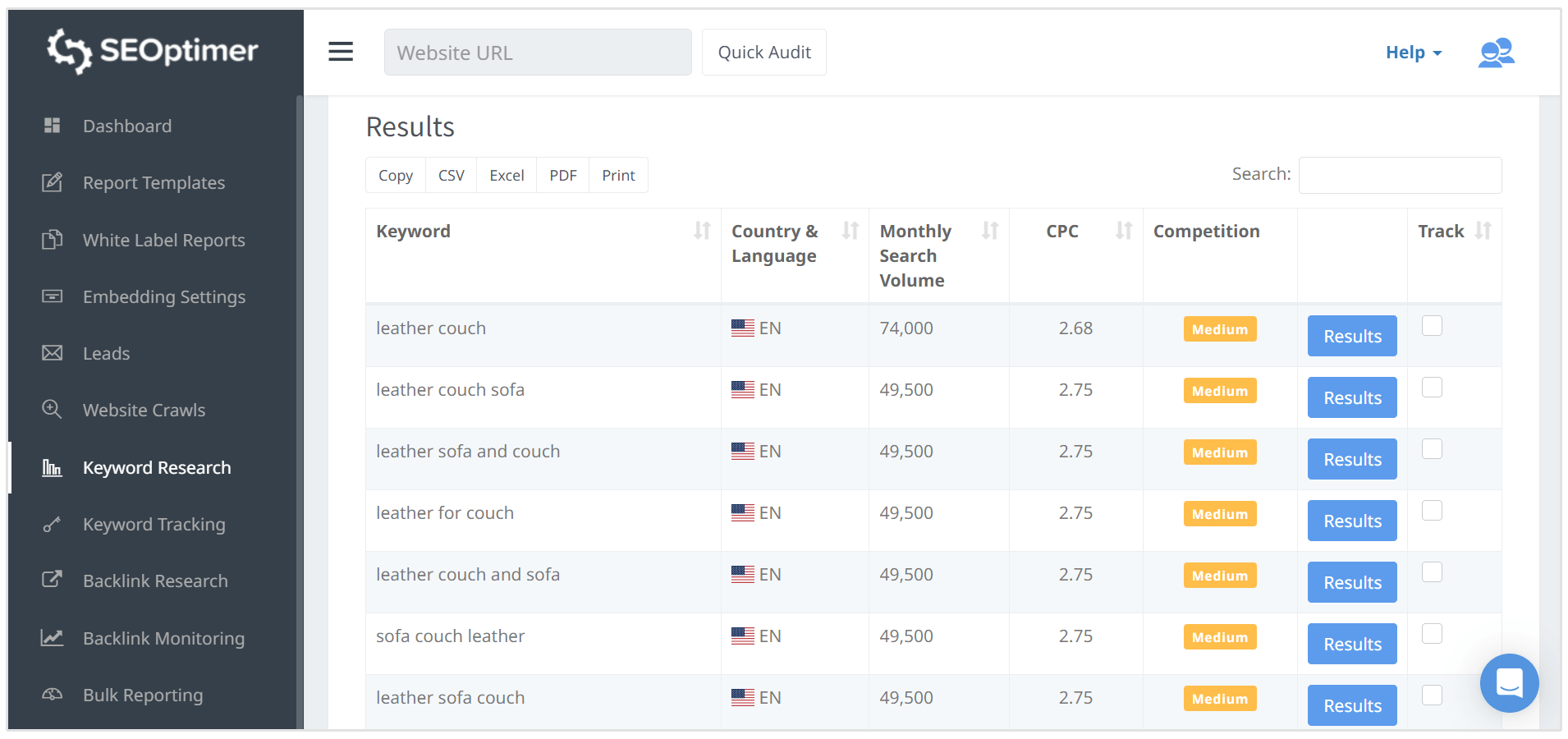The width and height of the screenshot is (1568, 739).
Task: Open the hamburger menu icon
Action: (x=341, y=52)
